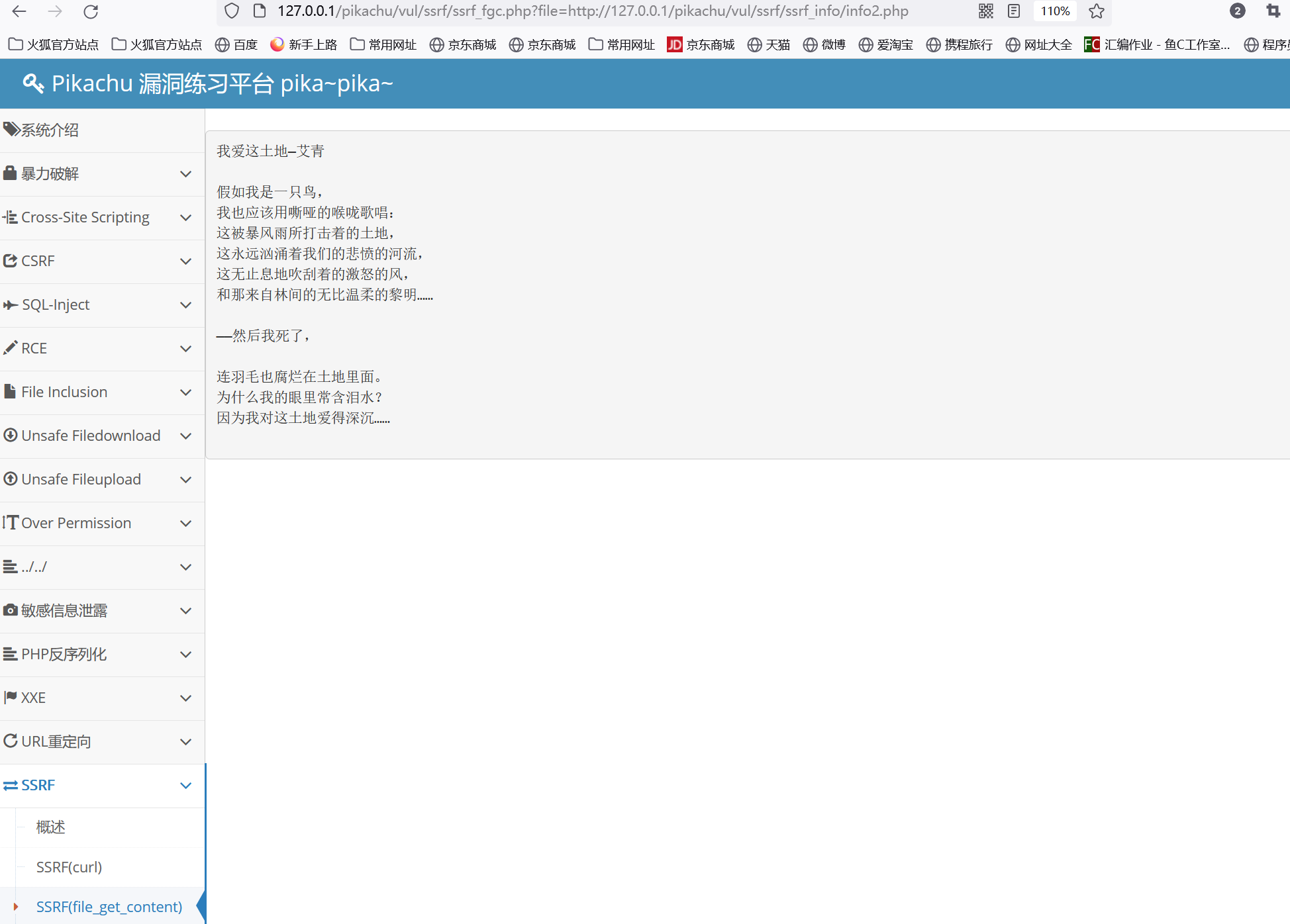
Task: Click the crop screenshot icon in toolbar
Action: (x=1273, y=11)
